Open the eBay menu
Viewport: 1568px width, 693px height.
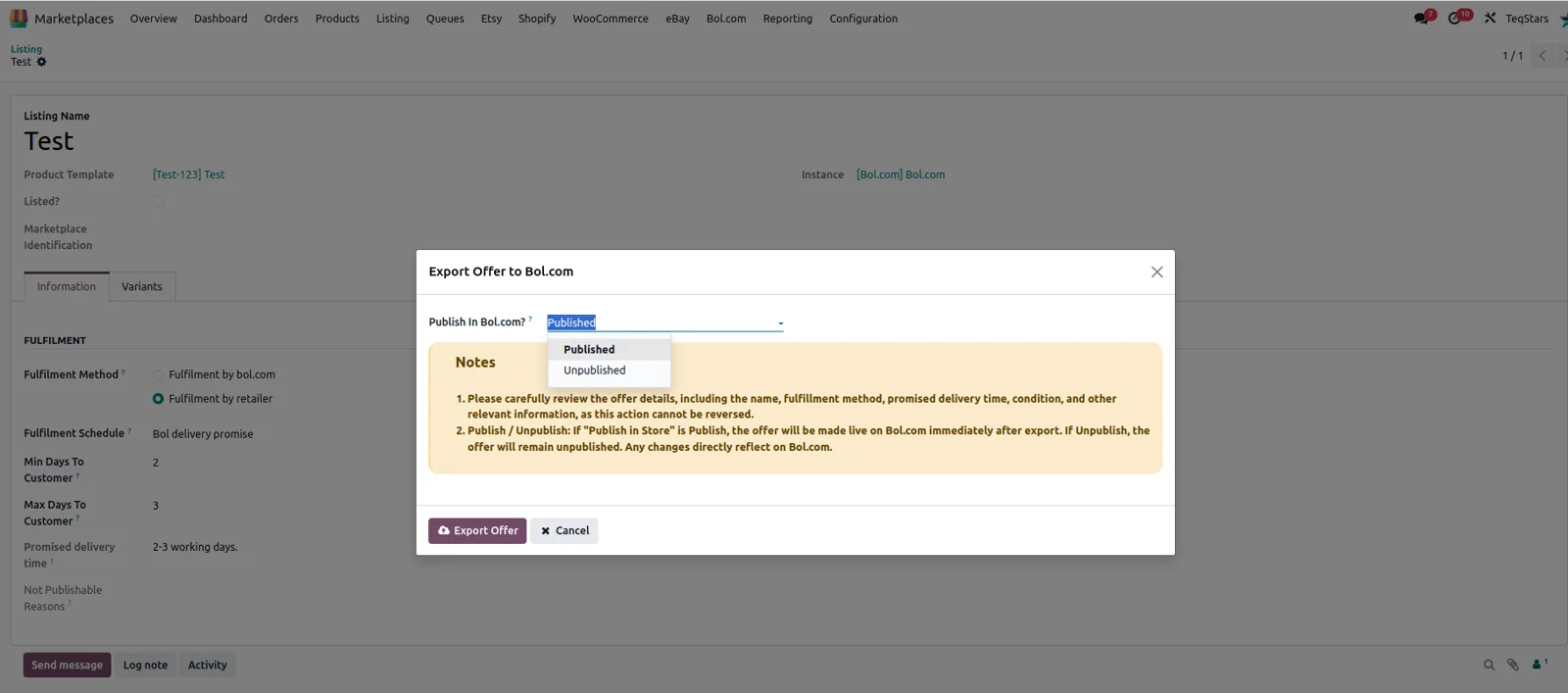coord(677,19)
